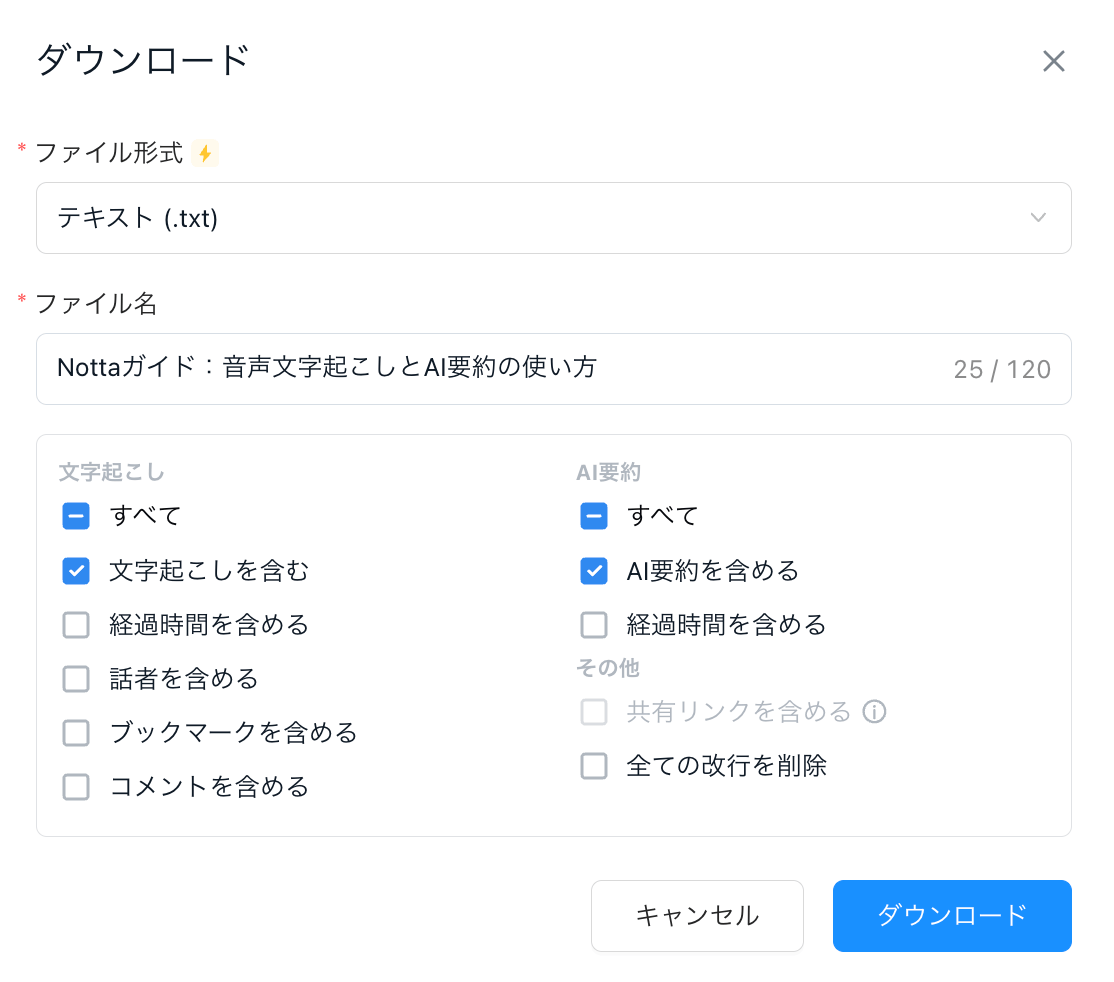Click the ファイル名 input field
1114x982 pixels.
(553, 369)
